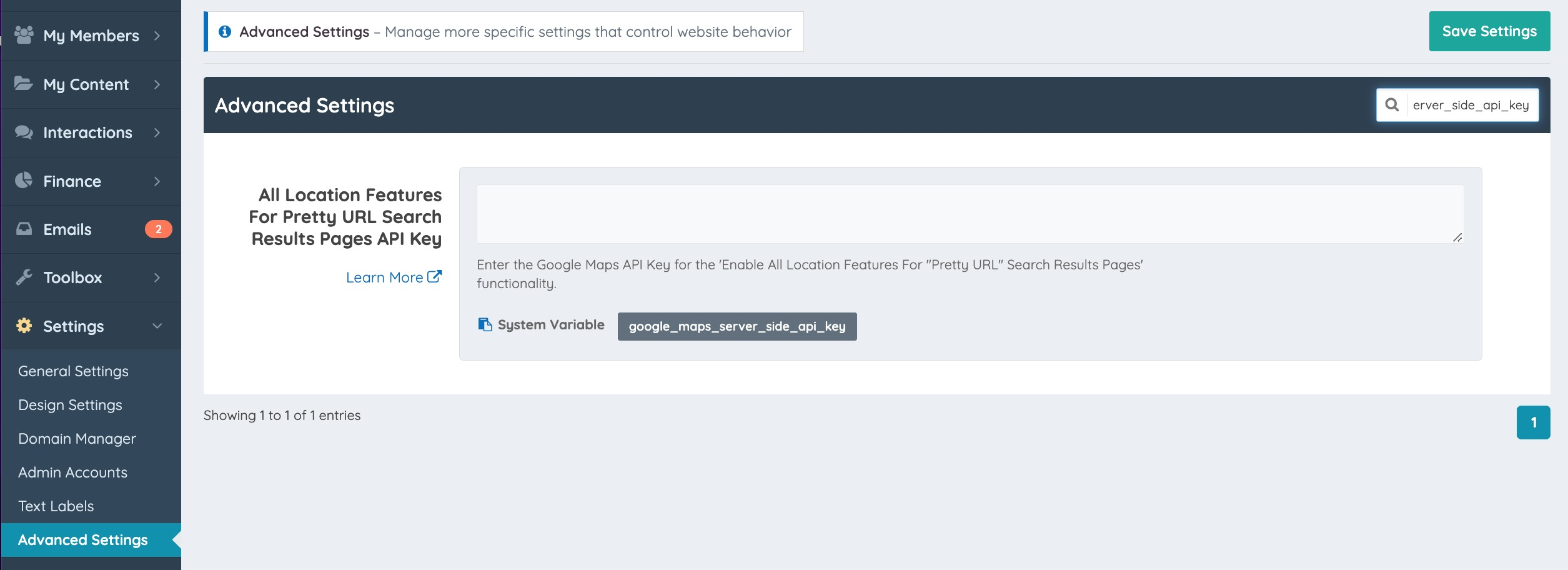Click the Emails inbox icon
Image resolution: width=1568 pixels, height=570 pixels.
tap(24, 229)
